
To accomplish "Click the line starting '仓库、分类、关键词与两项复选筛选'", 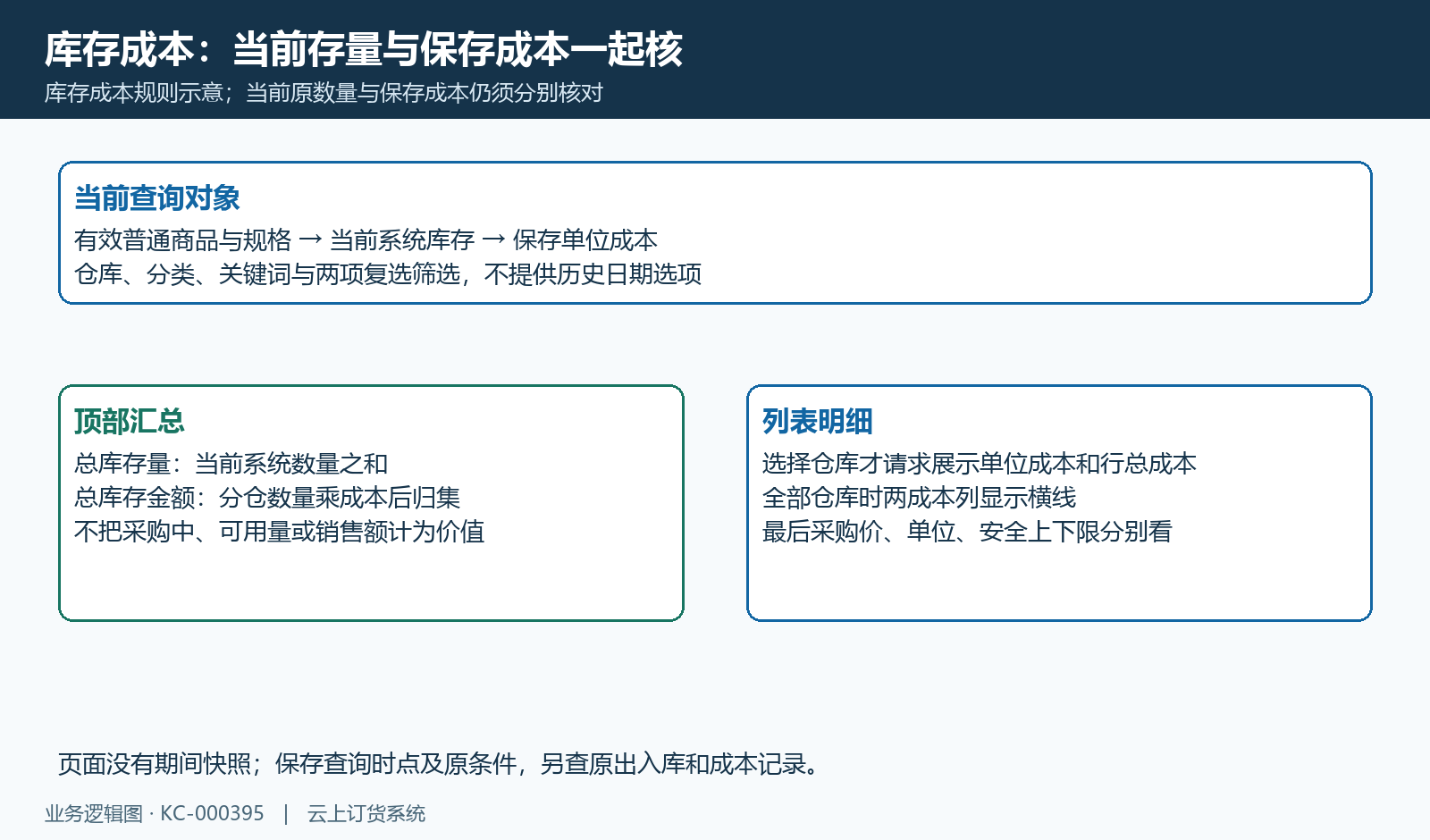I will point(388,273).
